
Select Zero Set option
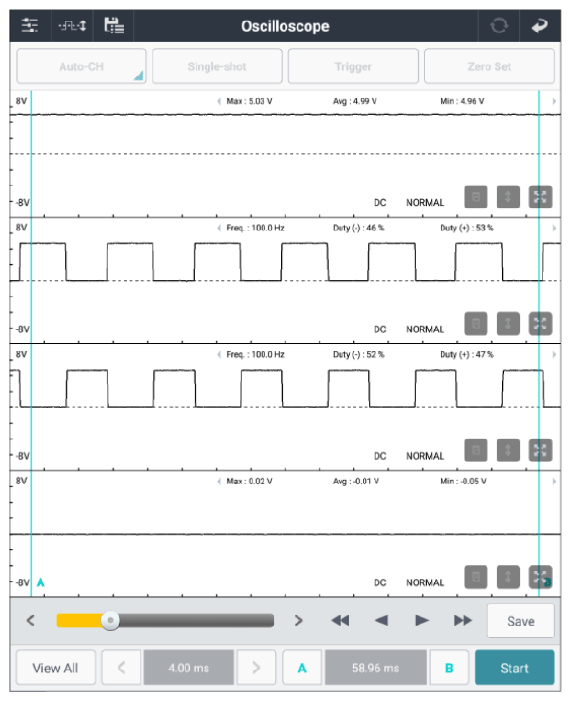tap(489, 66)
